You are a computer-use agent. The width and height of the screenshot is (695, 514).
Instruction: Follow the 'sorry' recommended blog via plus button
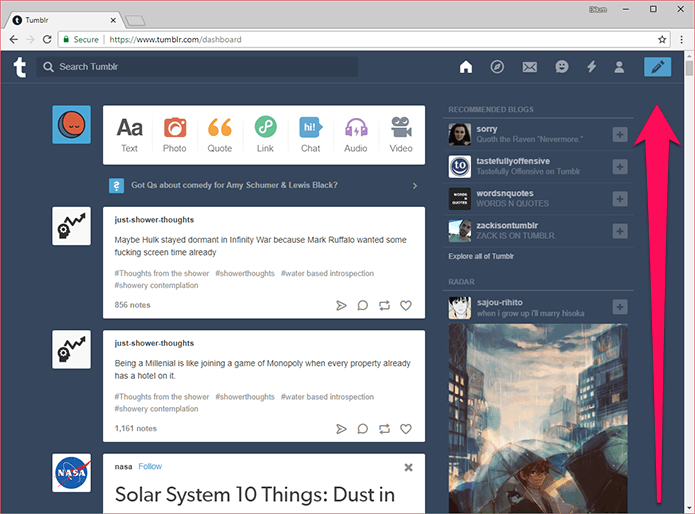coord(620,134)
